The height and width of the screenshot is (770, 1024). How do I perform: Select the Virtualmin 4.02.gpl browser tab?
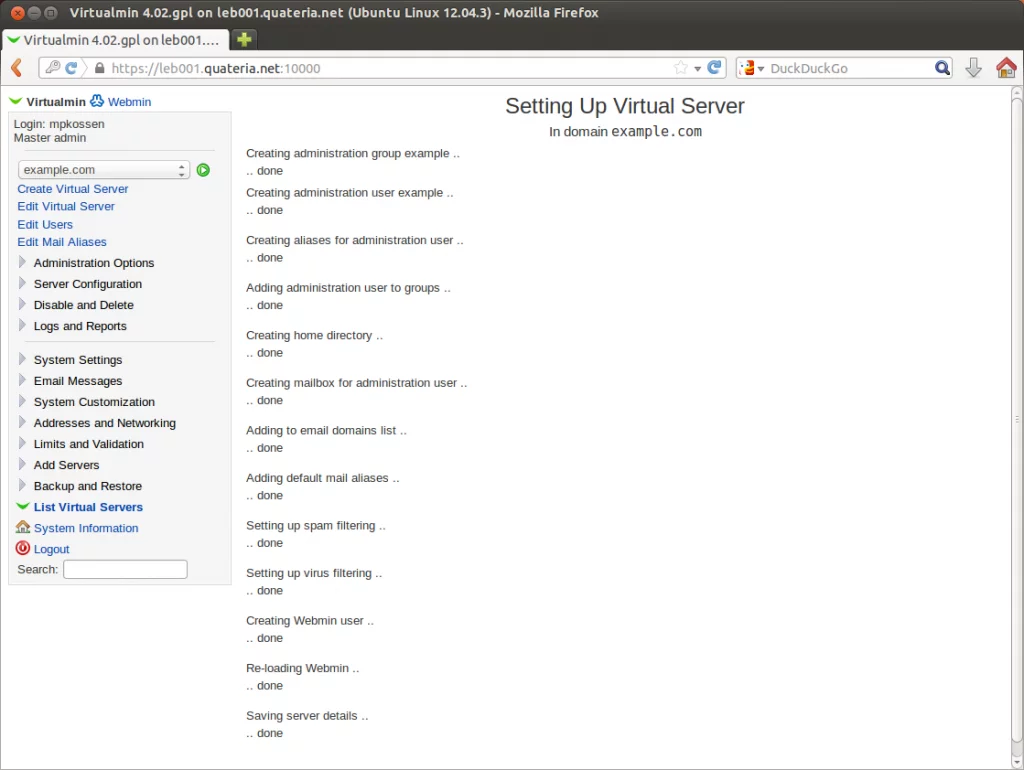[x=115, y=40]
